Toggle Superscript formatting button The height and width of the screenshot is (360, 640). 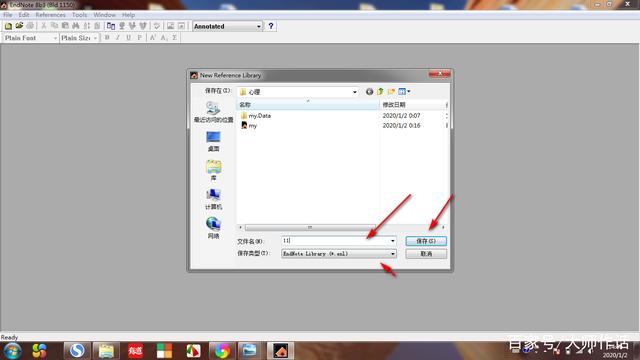pos(153,38)
